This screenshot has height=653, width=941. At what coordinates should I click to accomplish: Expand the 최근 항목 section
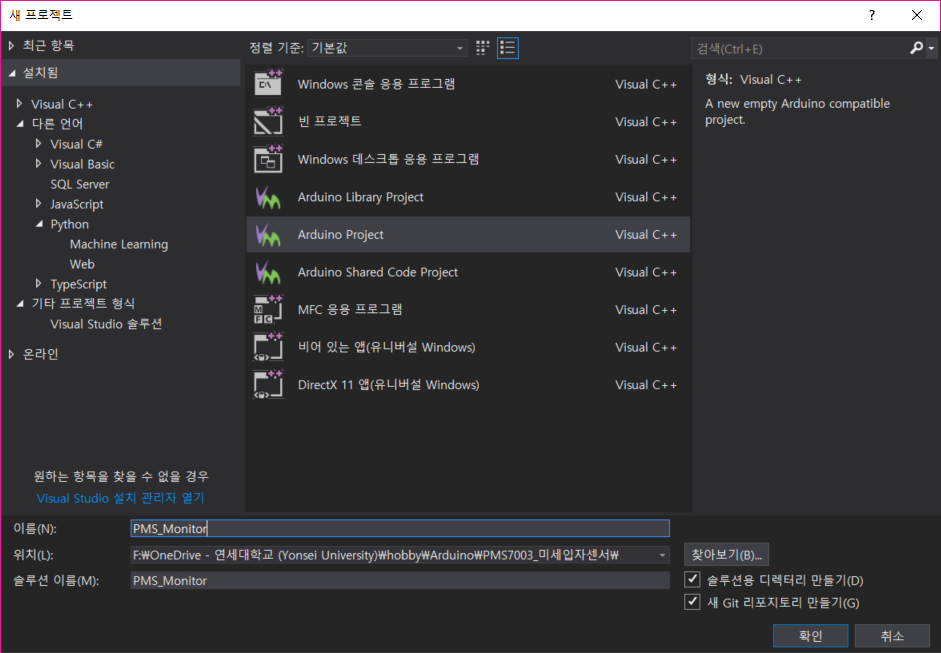pos(11,46)
